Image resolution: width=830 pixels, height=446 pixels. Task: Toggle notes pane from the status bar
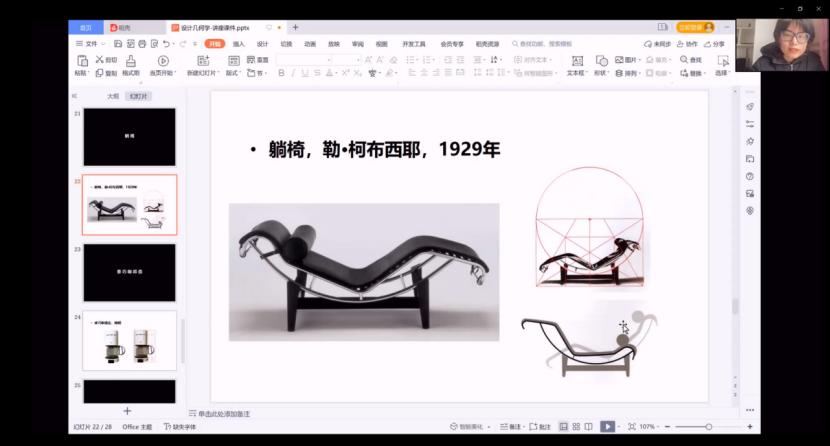(510, 426)
